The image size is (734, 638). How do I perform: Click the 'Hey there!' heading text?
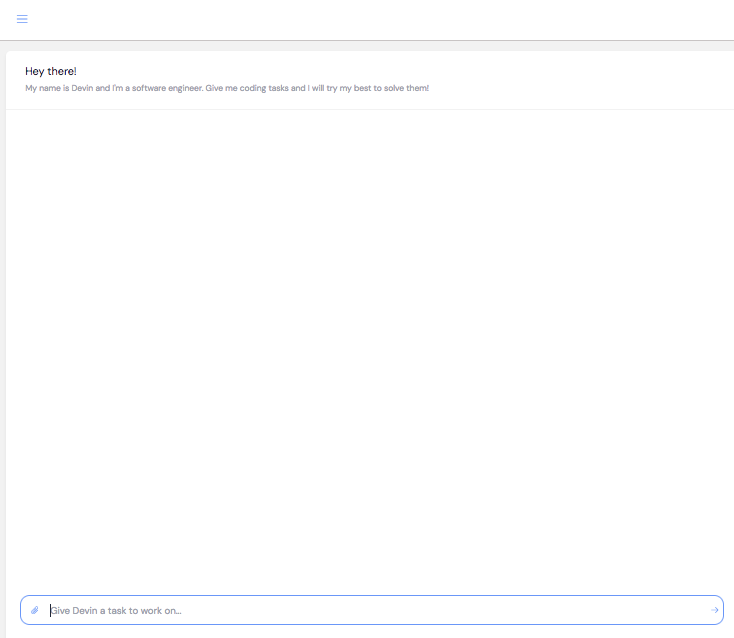tap(51, 71)
